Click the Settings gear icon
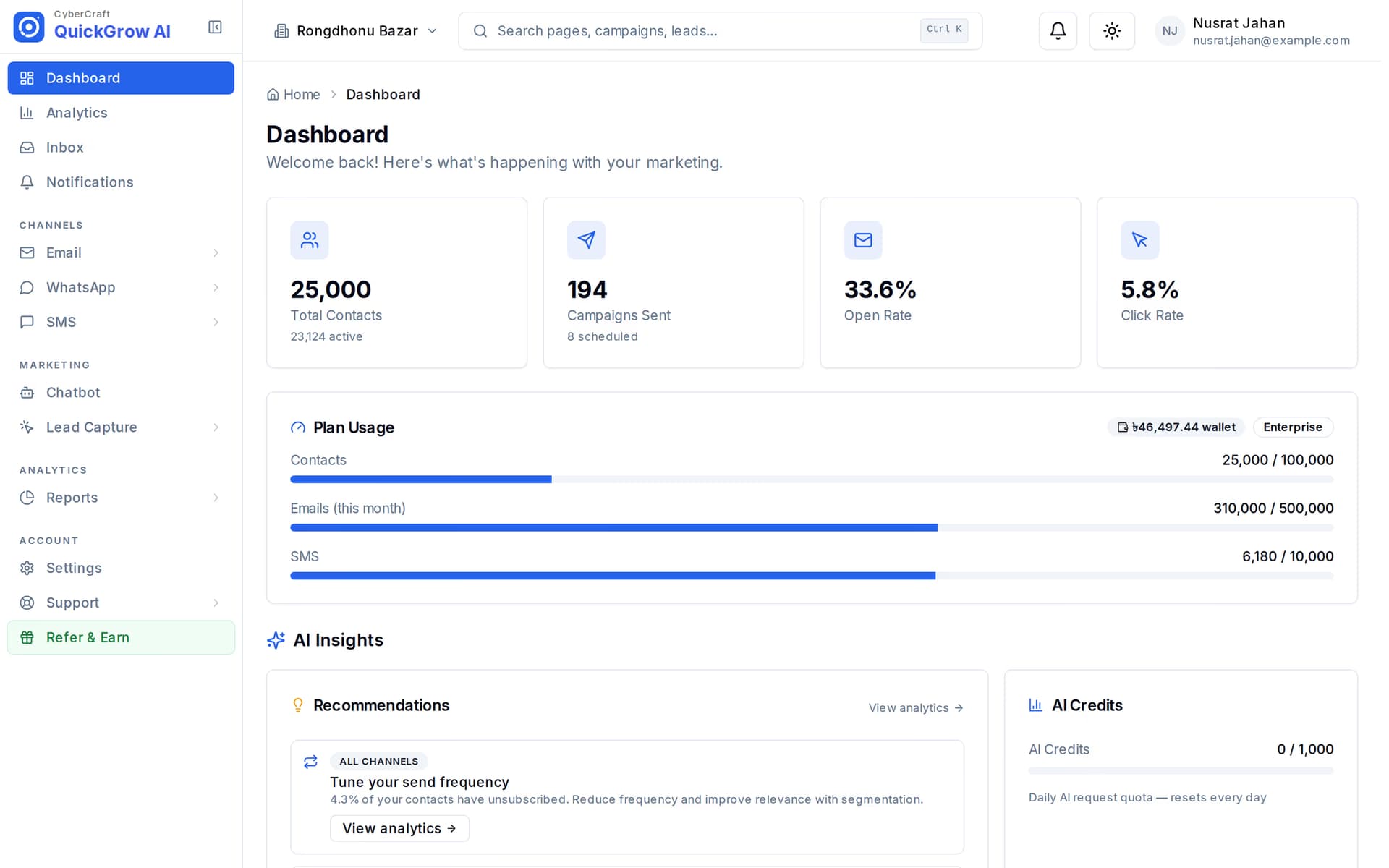This screenshot has height=868, width=1389. (27, 569)
